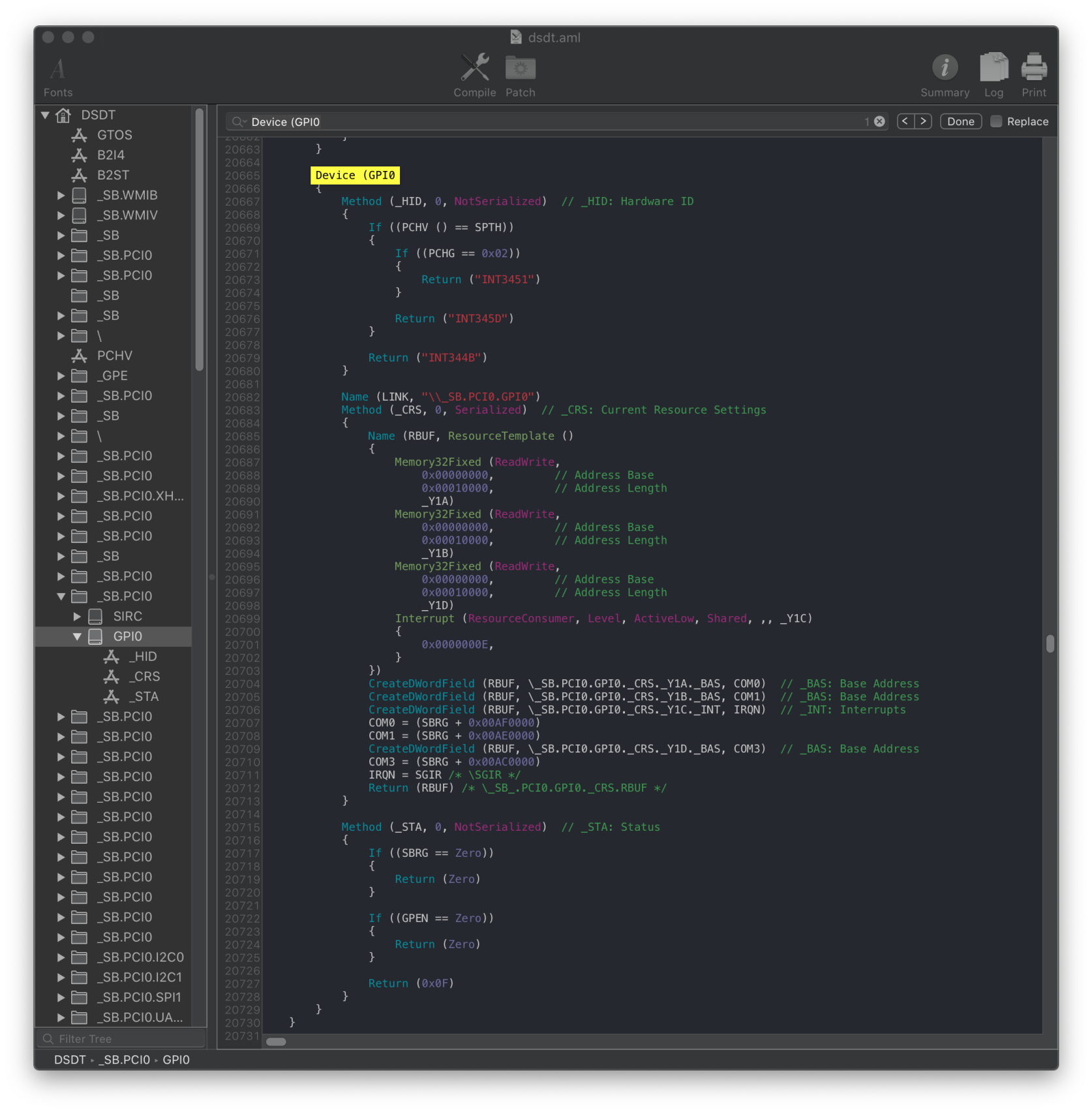
Task: Expand the _SB.WMIB tree item
Action: click(61, 195)
